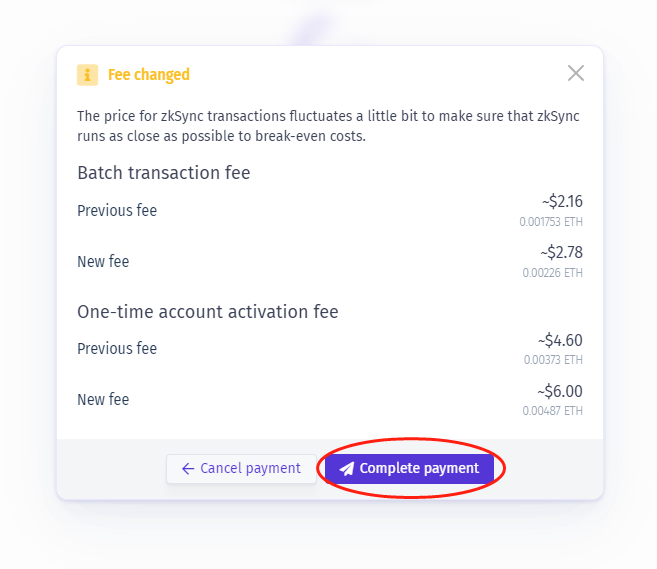Click the 0.00487 ETH value
Screen dimensions: 657x569
pos(553,411)
